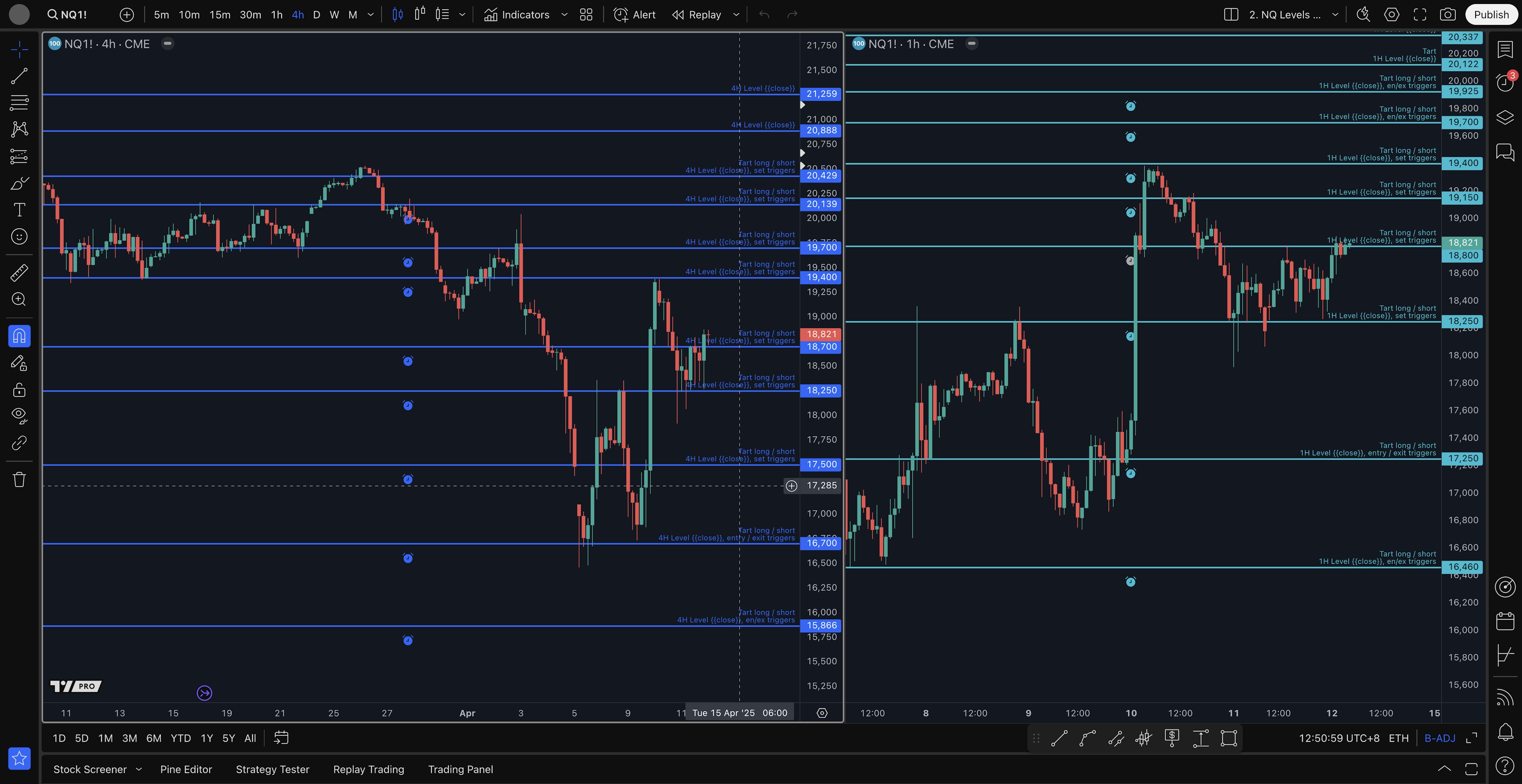Toggle hide all drawings eye icon
Viewport: 1522px width, 784px height.
point(19,415)
